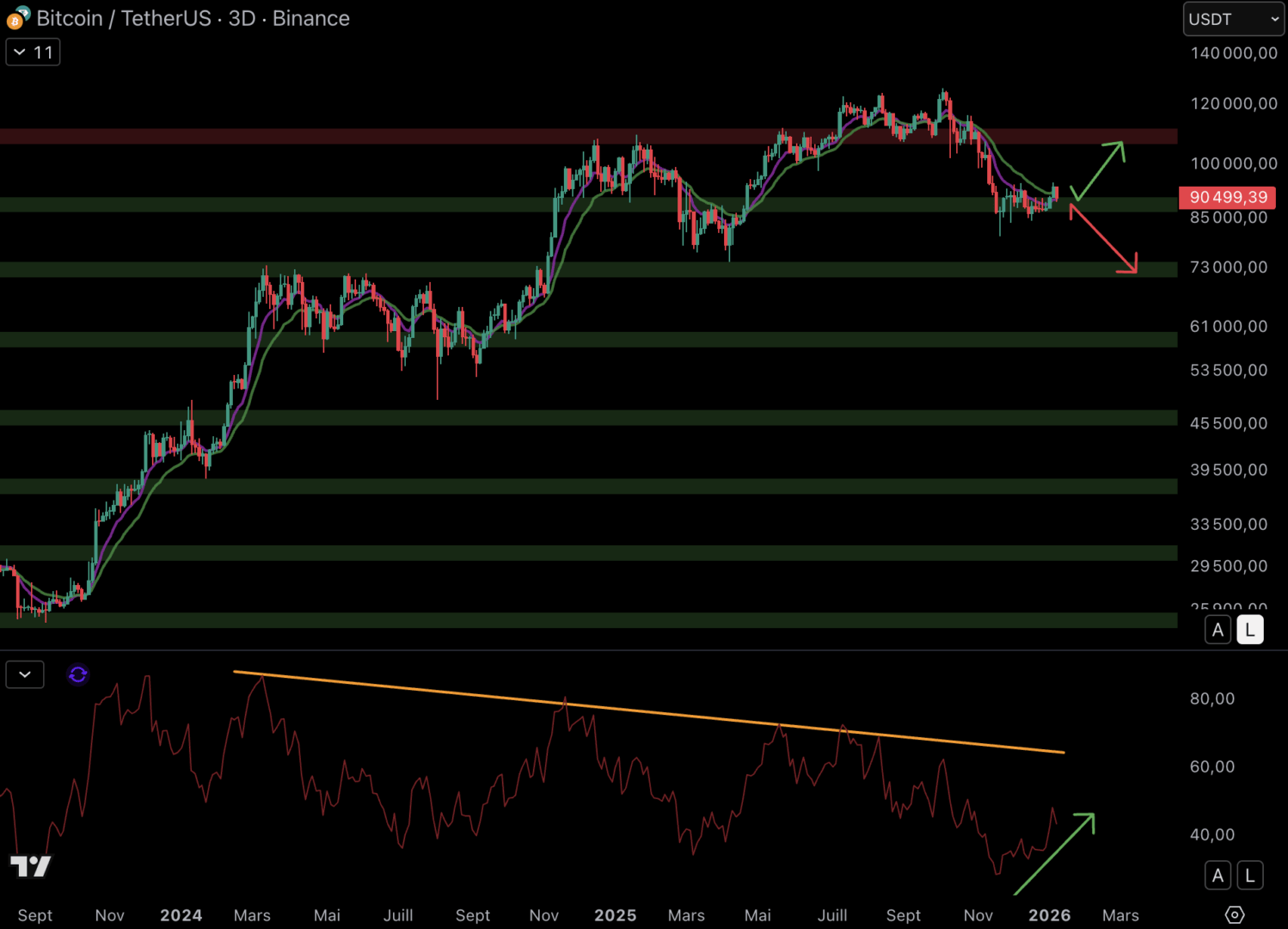The width and height of the screenshot is (1288, 929).
Task: Click Binance in the chart title
Action: click(310, 18)
